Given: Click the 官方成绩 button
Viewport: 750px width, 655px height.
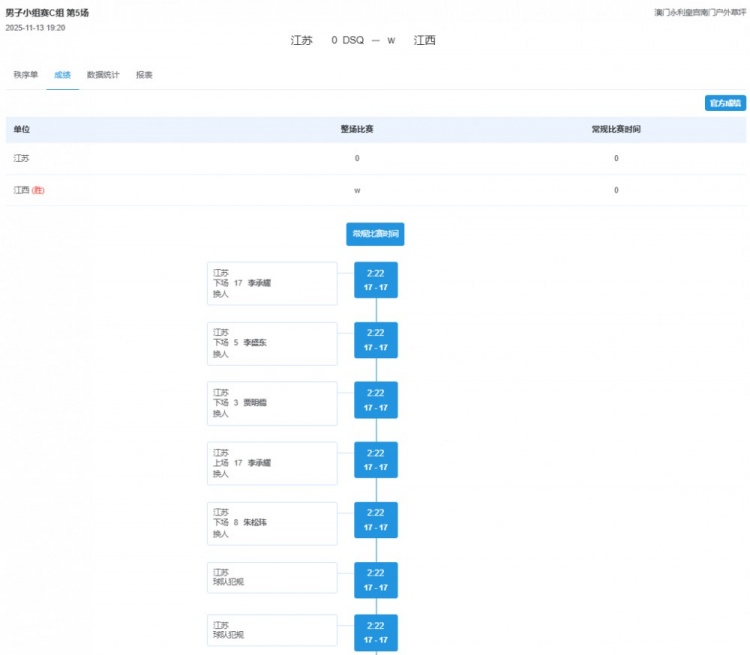Looking at the screenshot, I should [725, 103].
